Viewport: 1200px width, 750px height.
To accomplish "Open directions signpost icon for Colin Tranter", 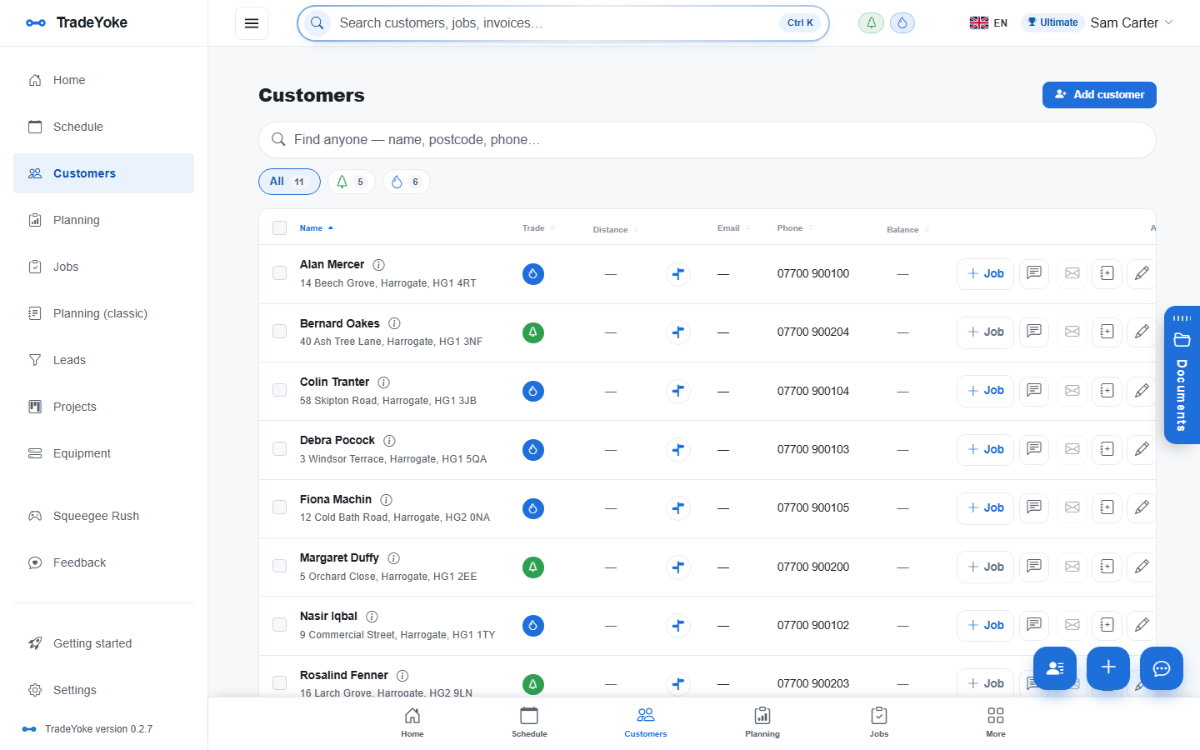I will [x=678, y=390].
